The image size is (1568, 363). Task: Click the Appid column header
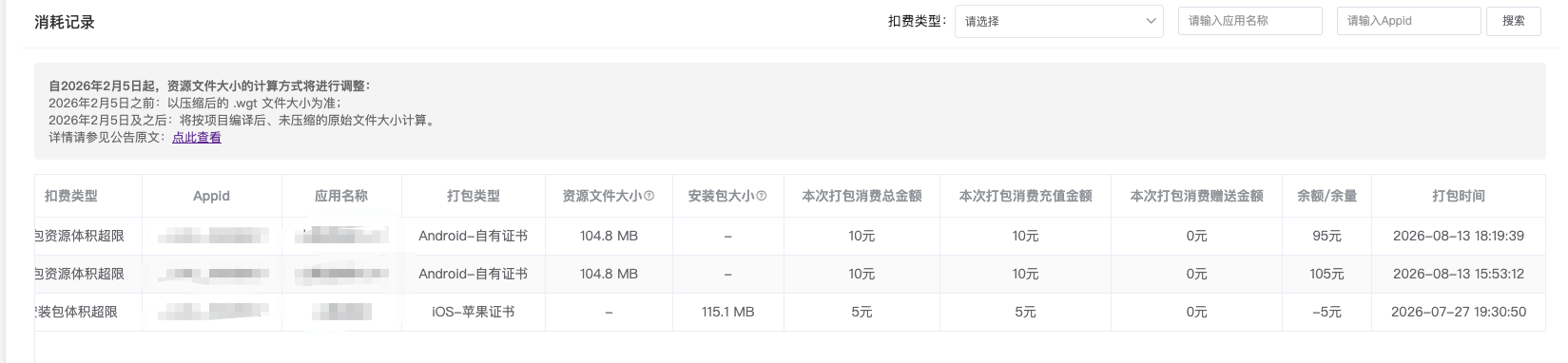[211, 196]
